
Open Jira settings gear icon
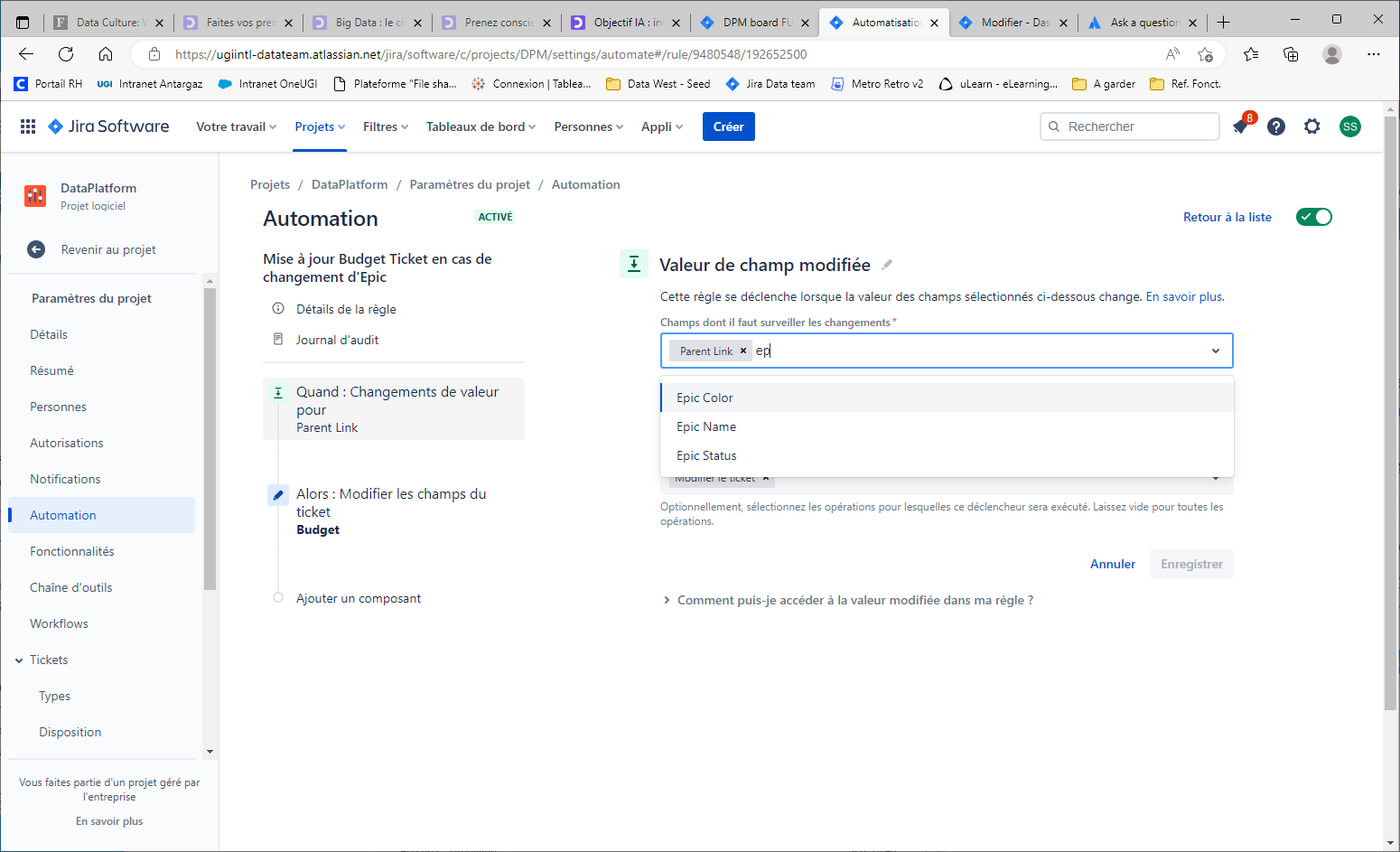pyautogui.click(x=1312, y=126)
